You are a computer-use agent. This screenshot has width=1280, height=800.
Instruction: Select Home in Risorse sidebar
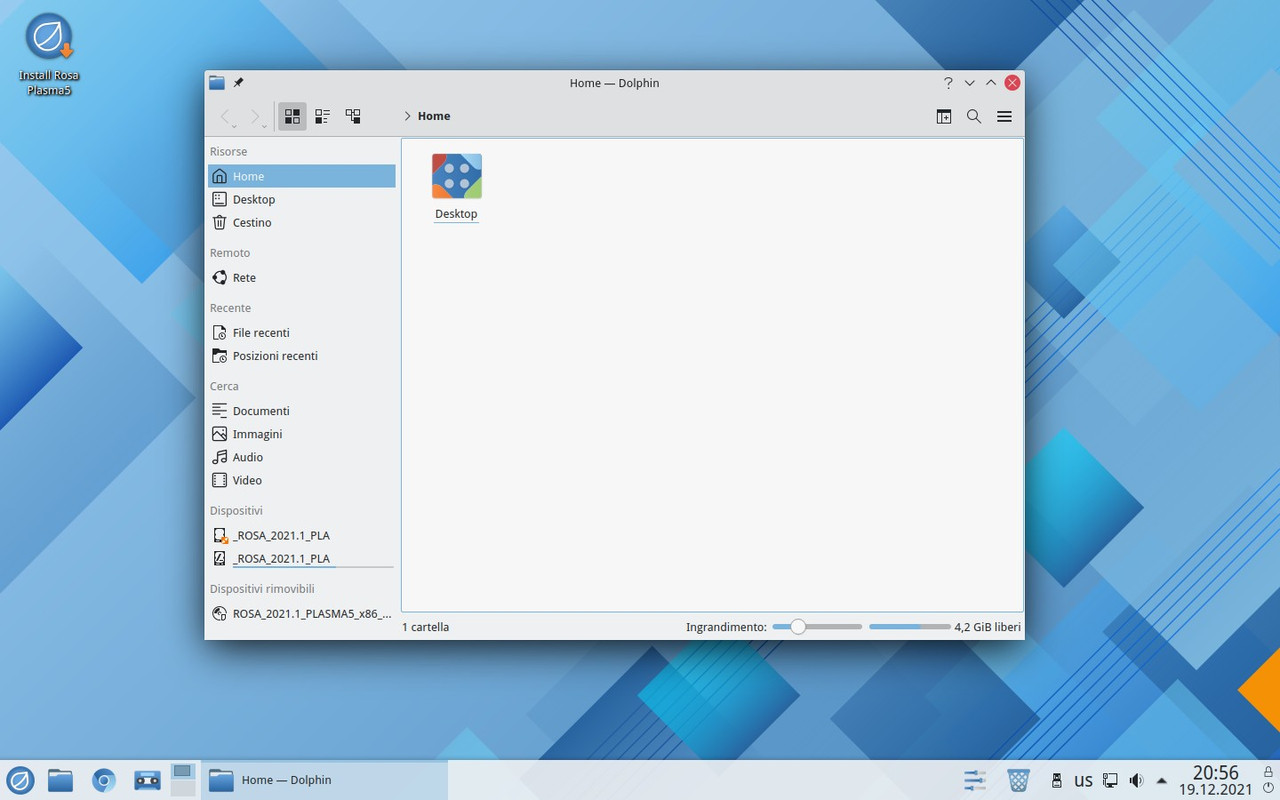302,176
